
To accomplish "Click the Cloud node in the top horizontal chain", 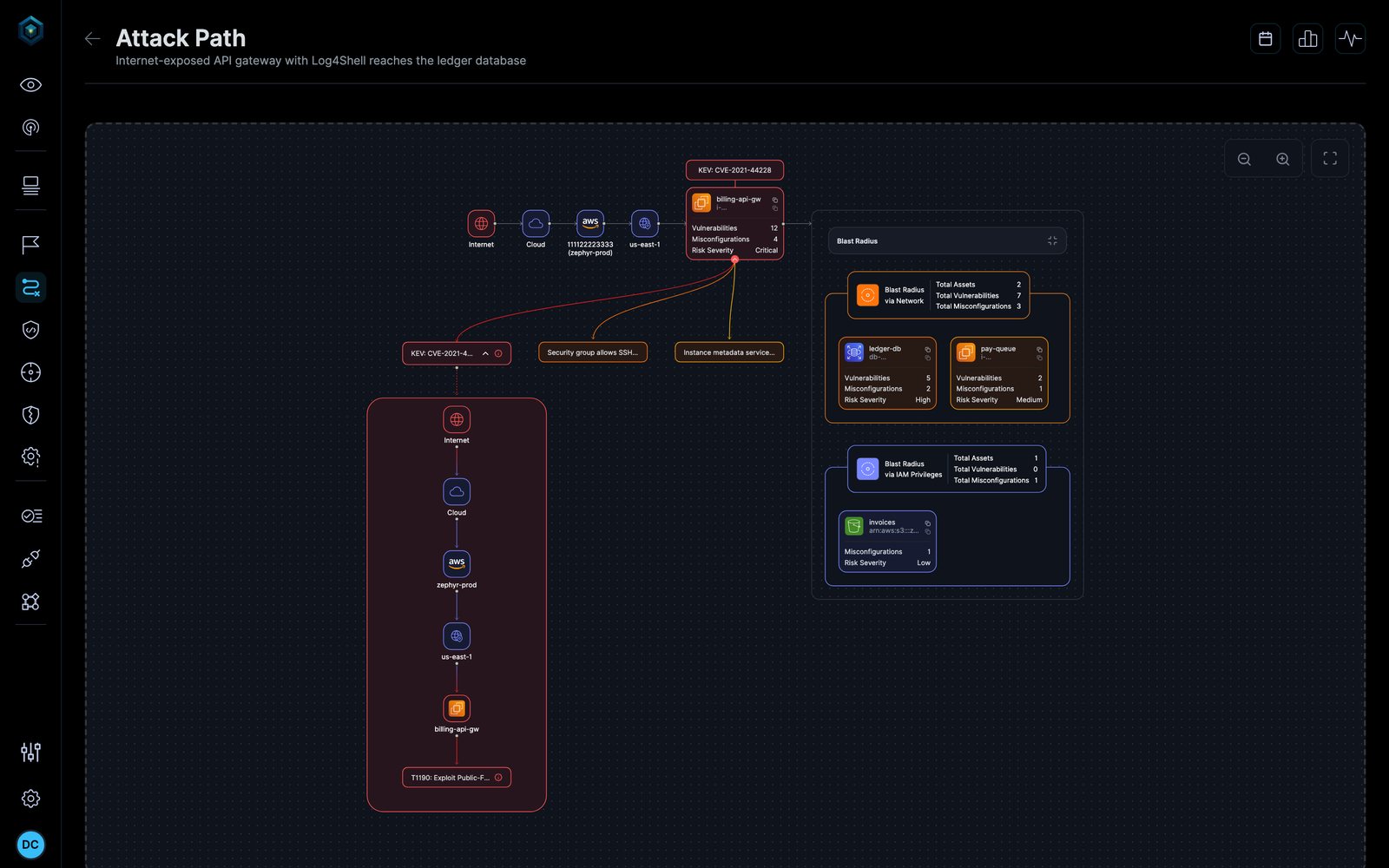I will pos(536,224).
